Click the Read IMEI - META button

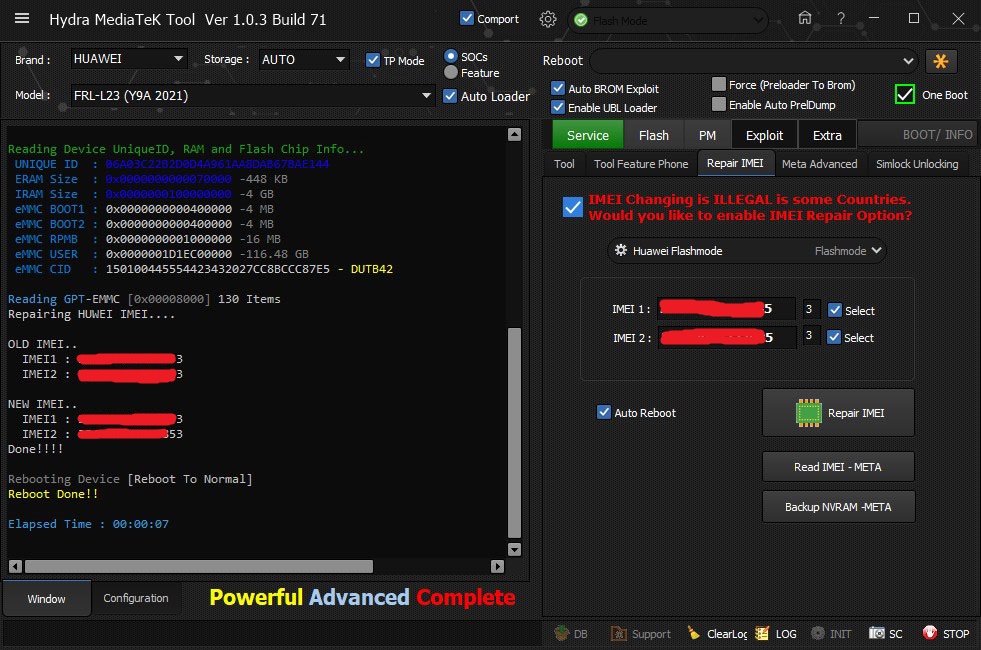click(838, 467)
